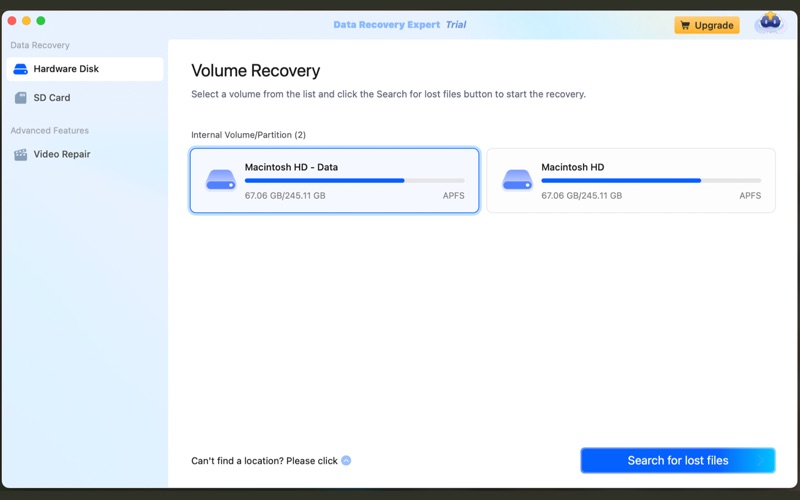Click the 67.06 GB/245.11 GB text under Macintosh HD
This screenshot has height=500, width=800.
[x=582, y=195]
